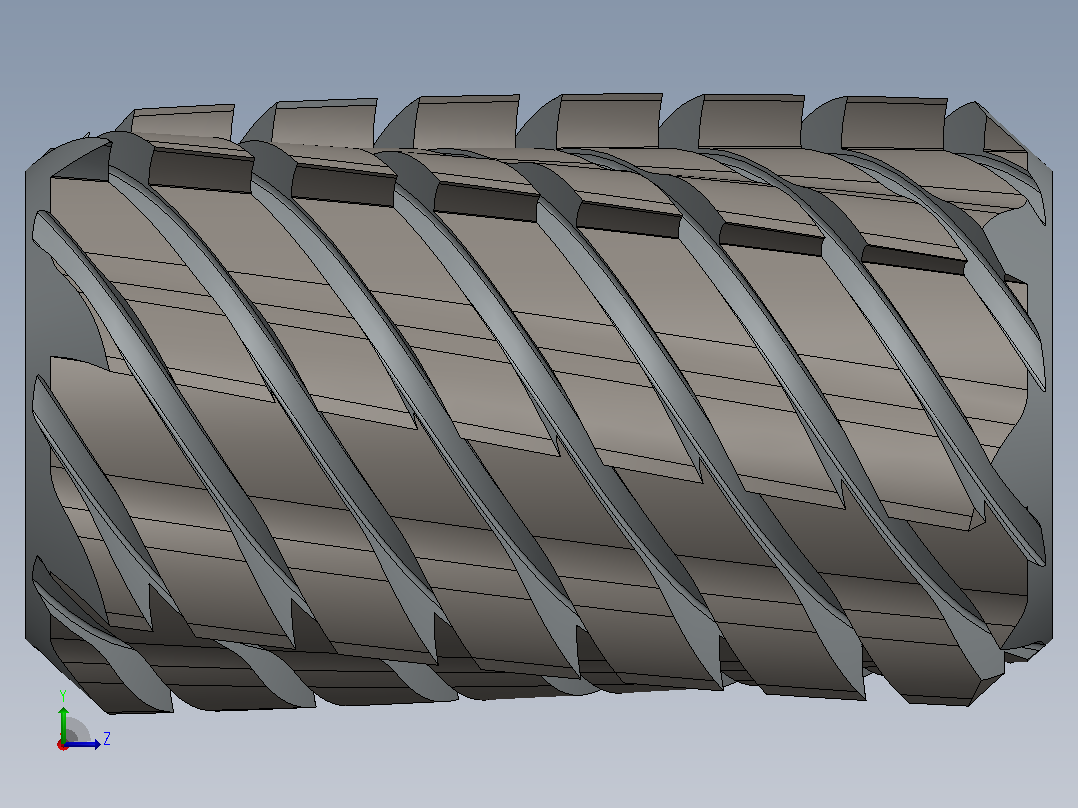The height and width of the screenshot is (808, 1078).
Task: Select the red origin point of the axis triad
Action: click(x=63, y=745)
